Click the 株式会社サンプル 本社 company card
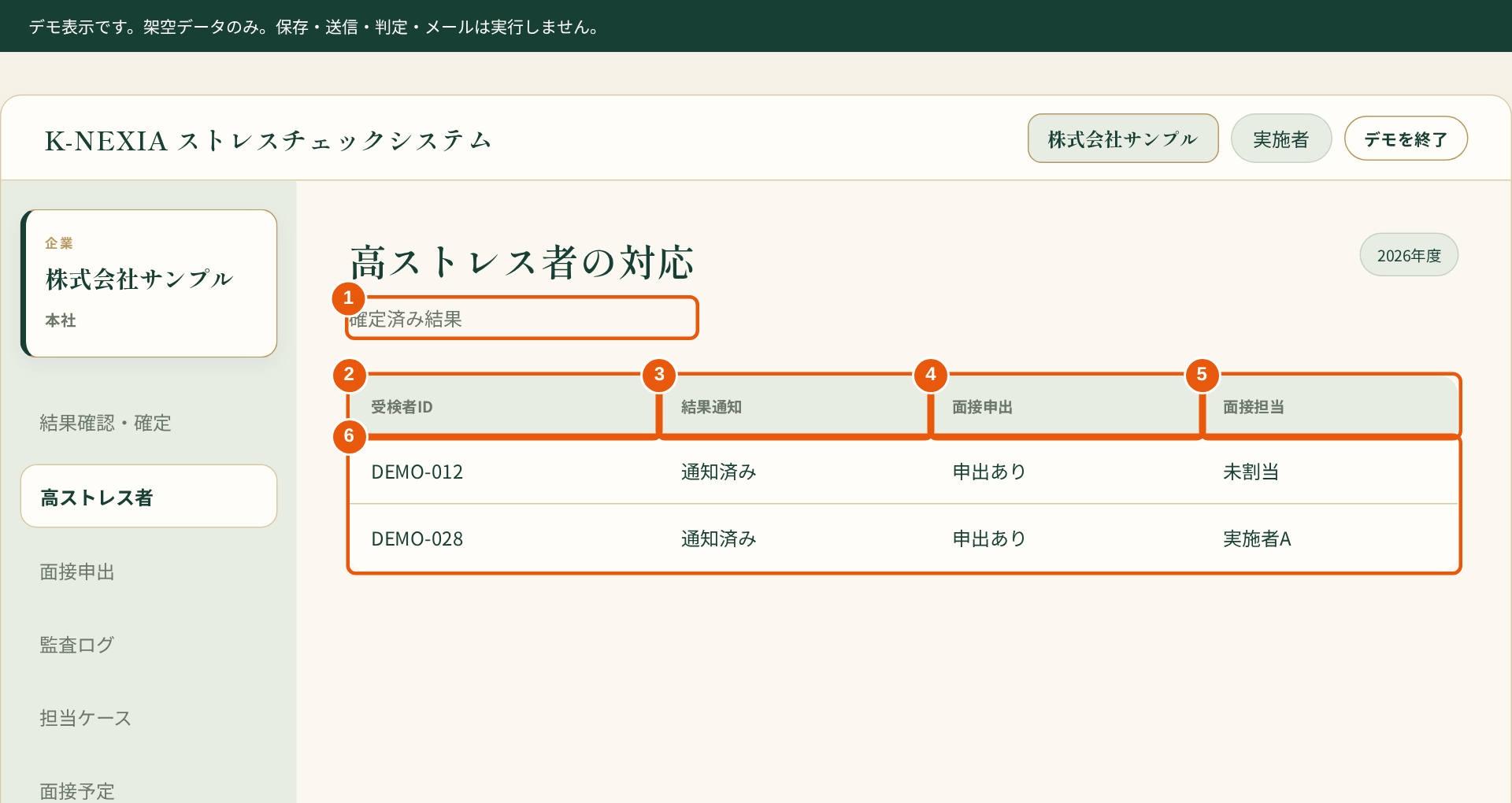1512x803 pixels. tap(149, 283)
